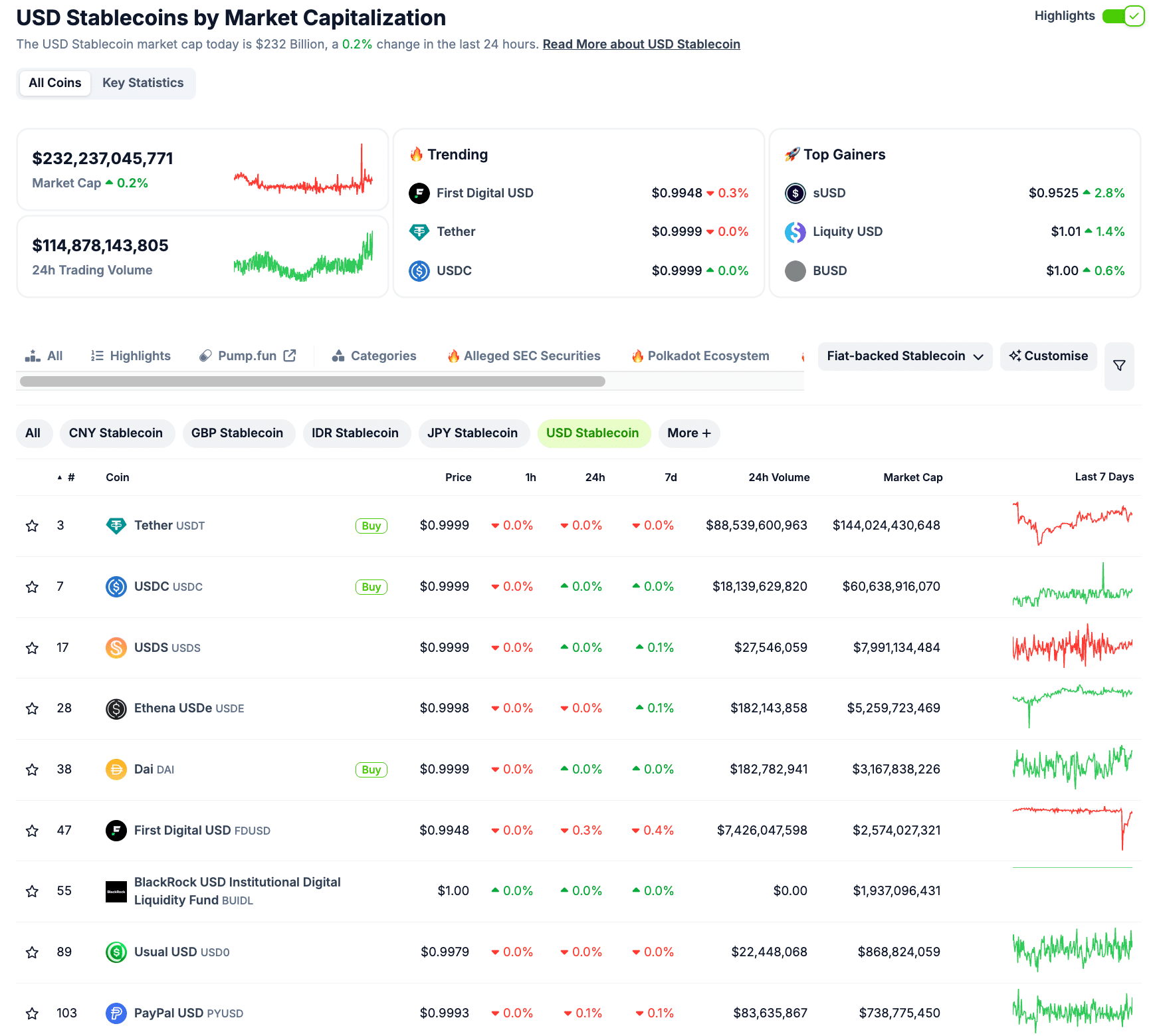
Task: Click Last 7 Days column header
Action: pyautogui.click(x=1104, y=477)
